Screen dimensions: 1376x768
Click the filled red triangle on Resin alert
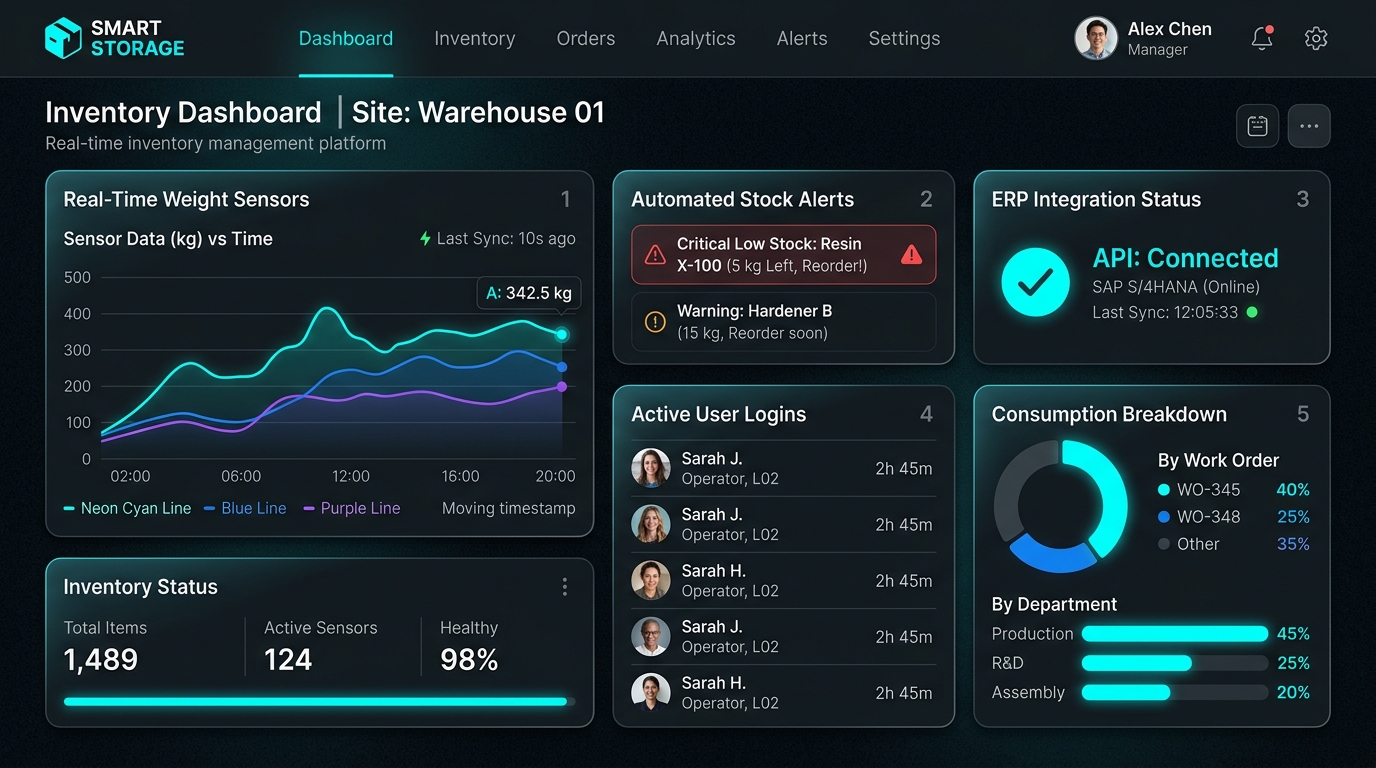point(911,255)
